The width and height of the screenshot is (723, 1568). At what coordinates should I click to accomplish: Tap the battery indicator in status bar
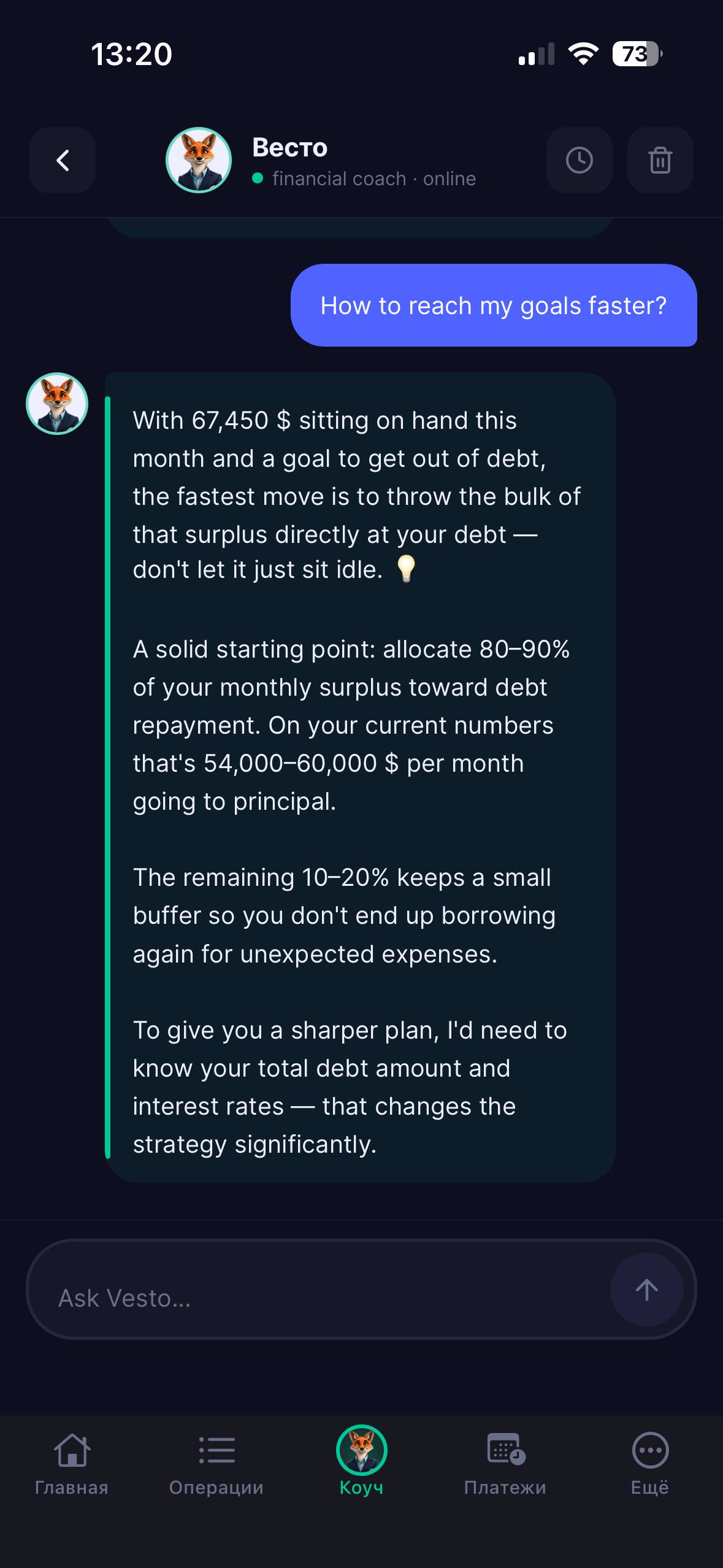[x=638, y=54]
